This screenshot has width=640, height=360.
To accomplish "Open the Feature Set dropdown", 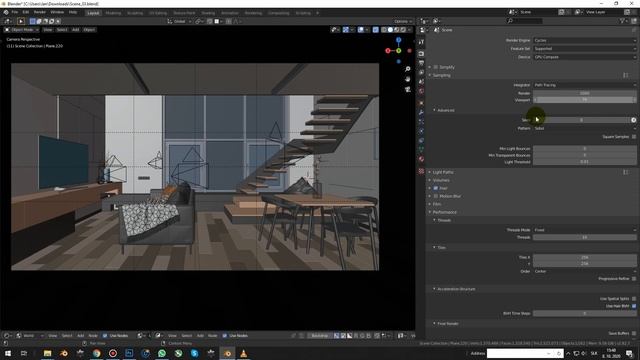I will click(584, 49).
